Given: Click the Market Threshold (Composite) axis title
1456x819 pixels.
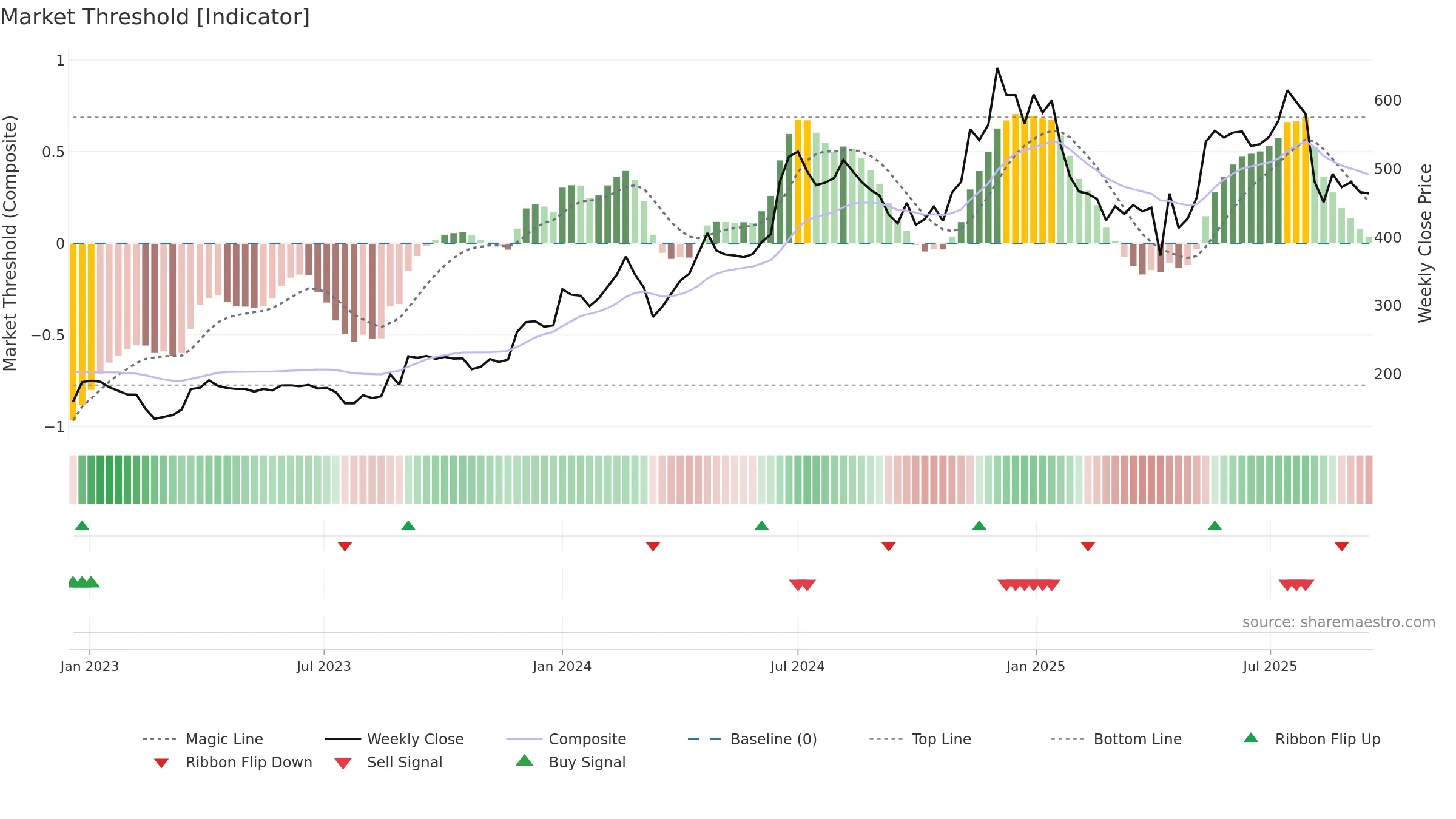Looking at the screenshot, I should [10, 243].
